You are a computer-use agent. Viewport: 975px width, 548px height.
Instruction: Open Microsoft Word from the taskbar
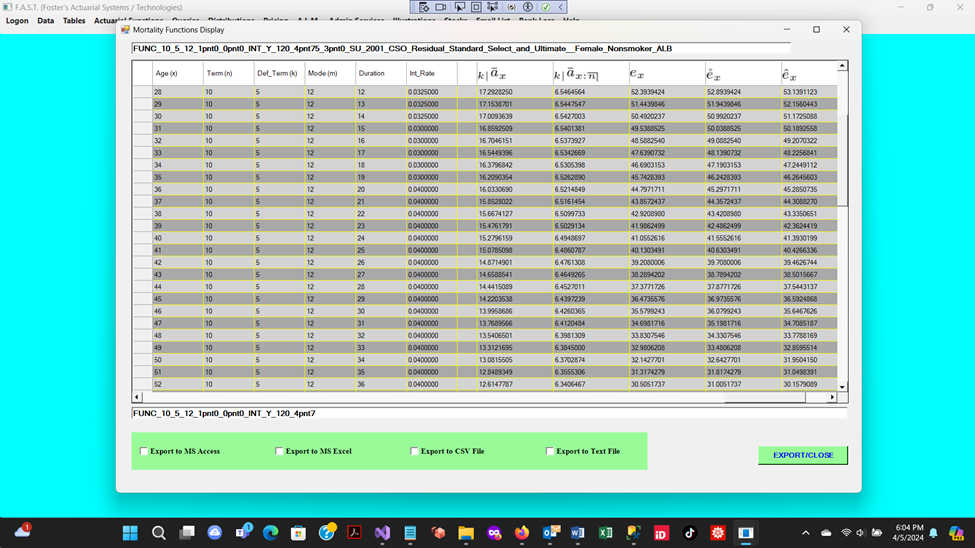point(577,534)
